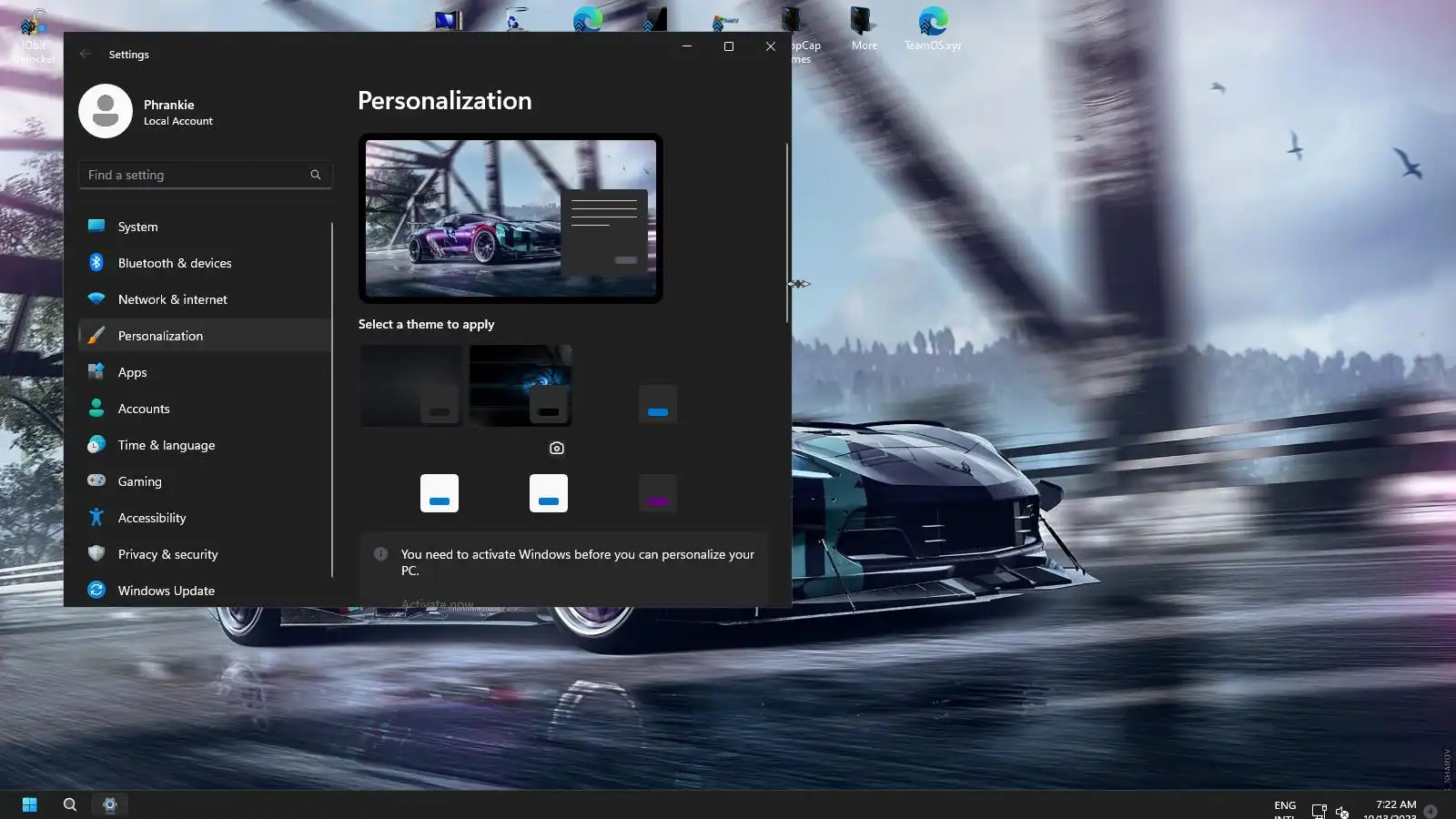
Task: Open the network status tray icon
Action: coord(1319,811)
